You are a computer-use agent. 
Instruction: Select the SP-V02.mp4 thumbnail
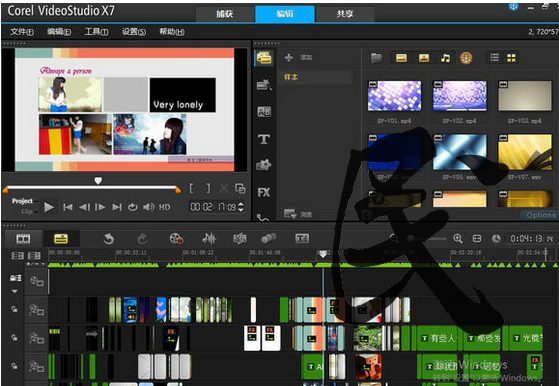(x=460, y=96)
